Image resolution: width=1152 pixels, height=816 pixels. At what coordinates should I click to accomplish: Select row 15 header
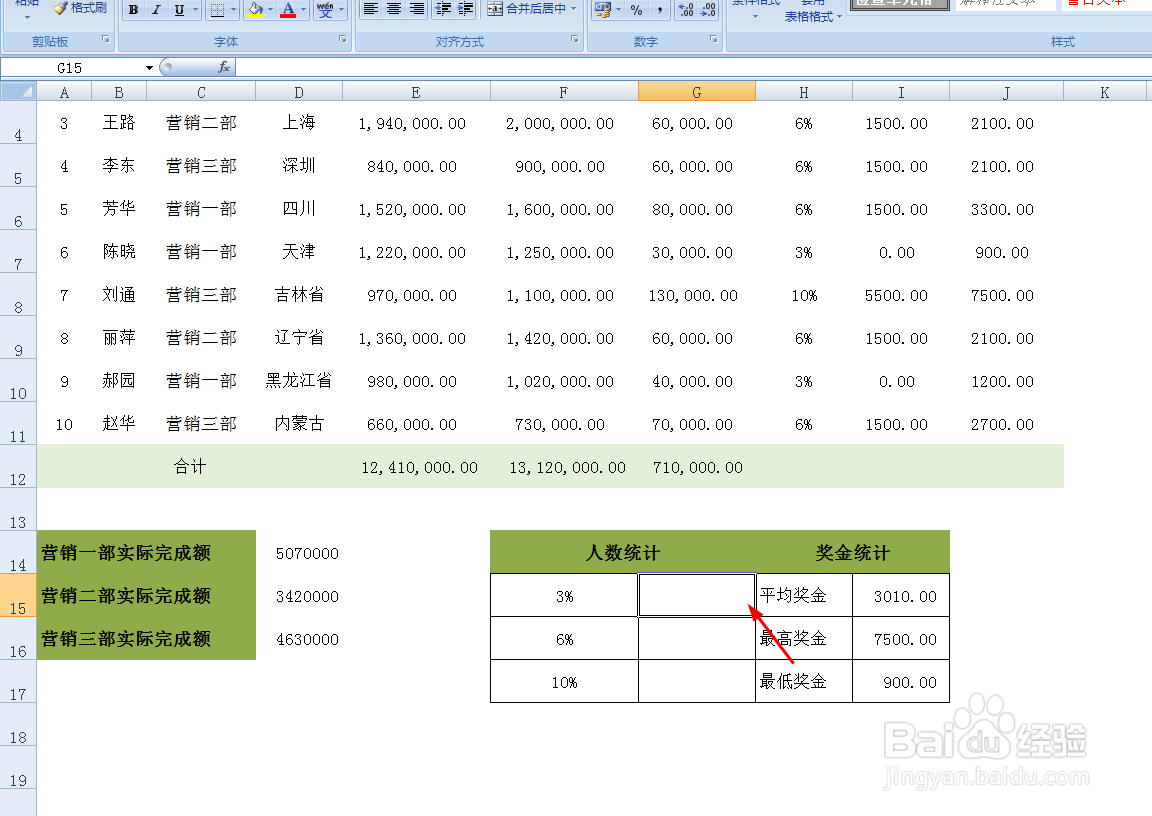click(18, 595)
